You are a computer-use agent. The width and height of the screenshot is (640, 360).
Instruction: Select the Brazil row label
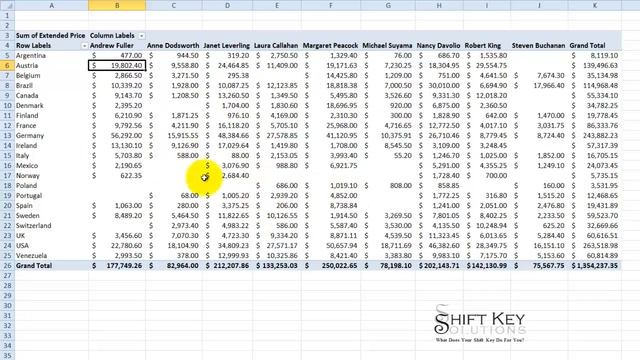coord(51,86)
